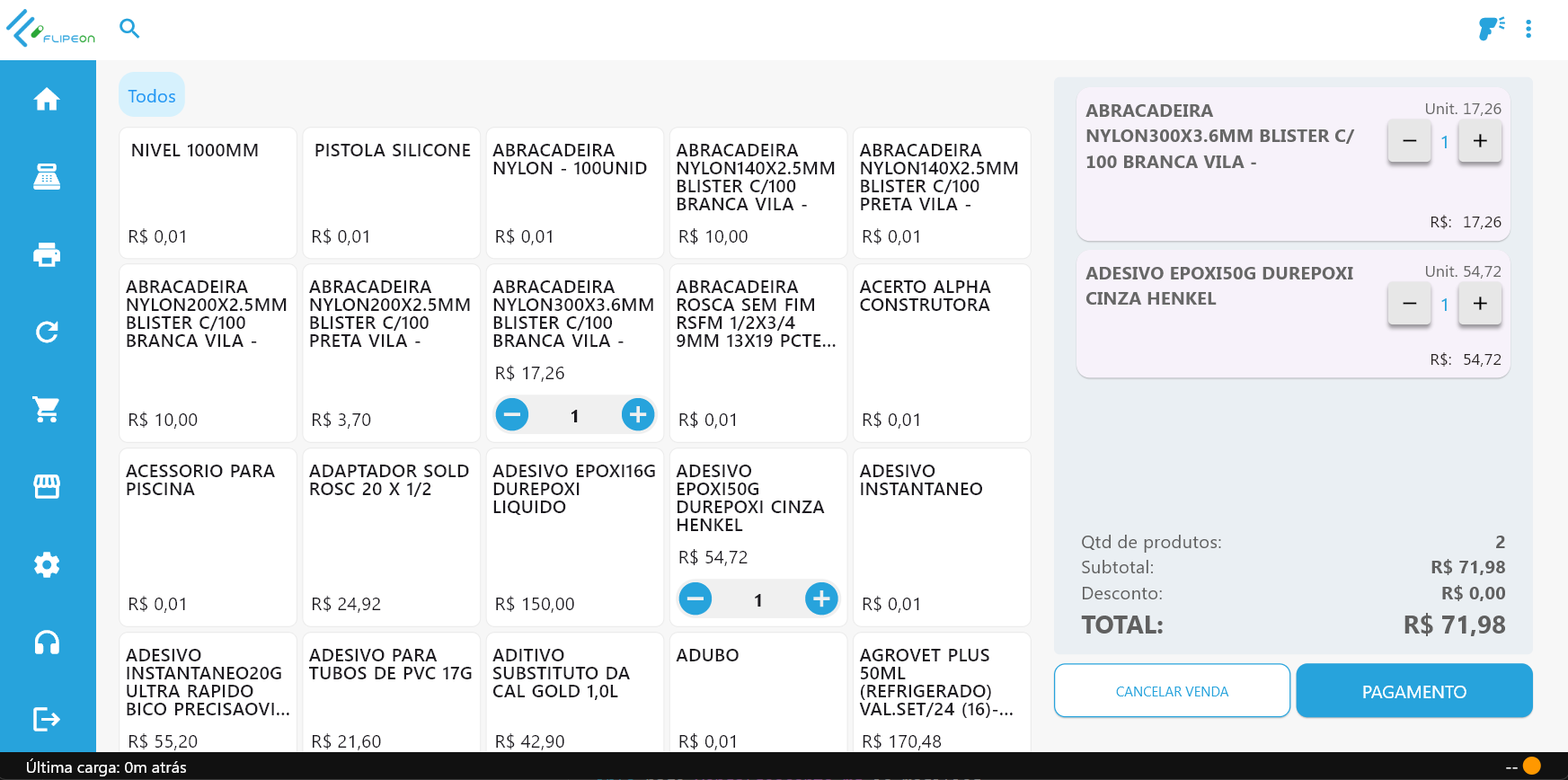Remove one ABRACADEIRA NYLON300X3.6MM from product grid
Screen dimensions: 1568x780
coord(512,414)
